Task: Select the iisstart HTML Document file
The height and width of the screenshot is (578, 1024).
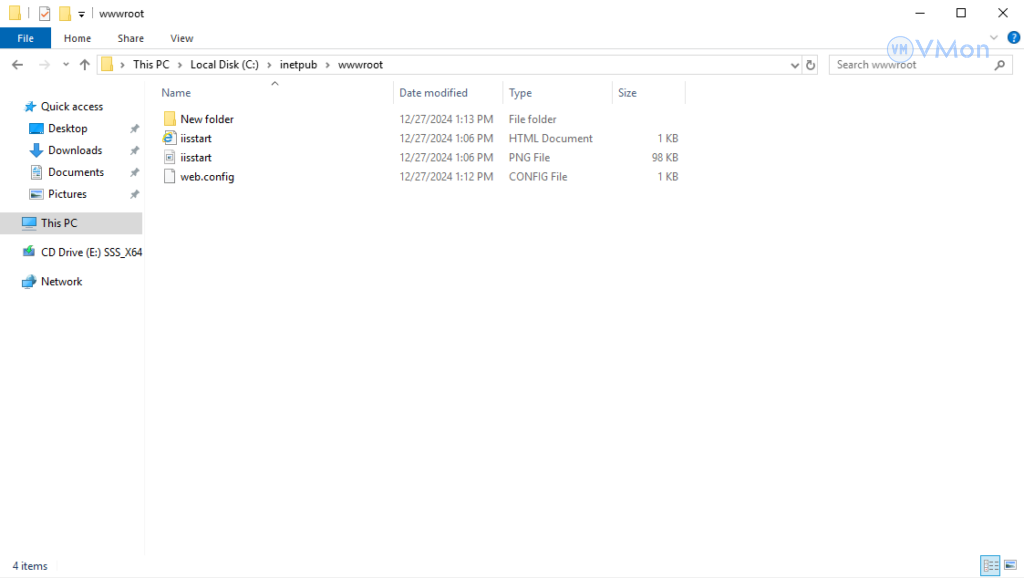Action: coord(196,138)
